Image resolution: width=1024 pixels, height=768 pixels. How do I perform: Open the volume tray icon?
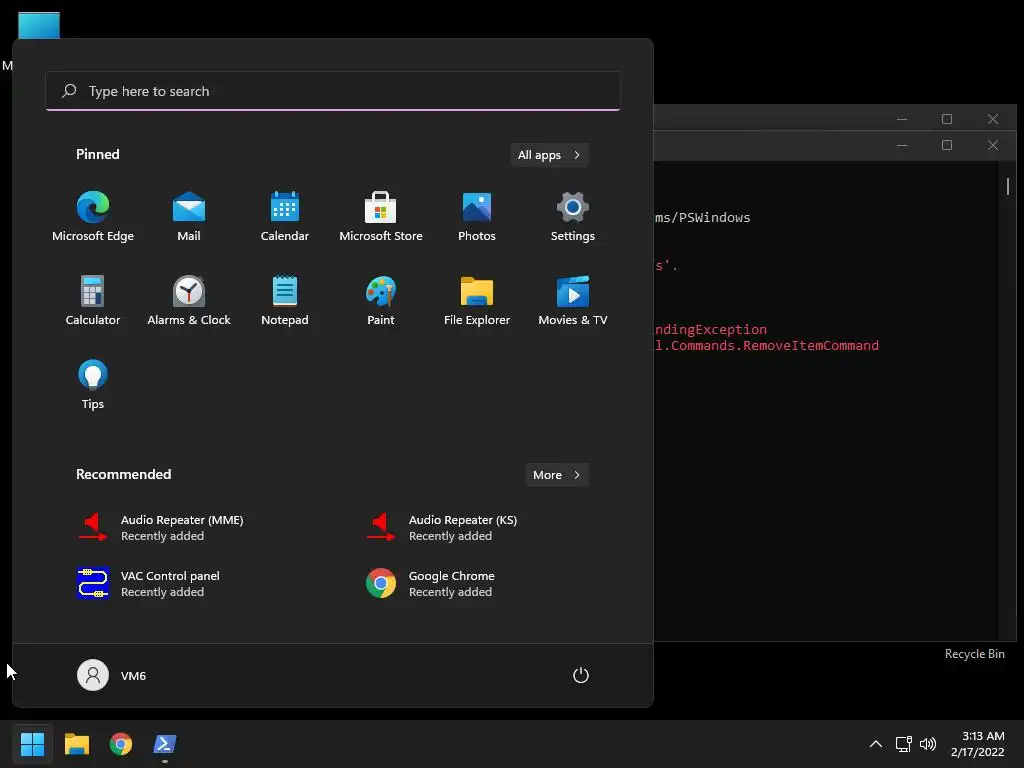(x=927, y=744)
